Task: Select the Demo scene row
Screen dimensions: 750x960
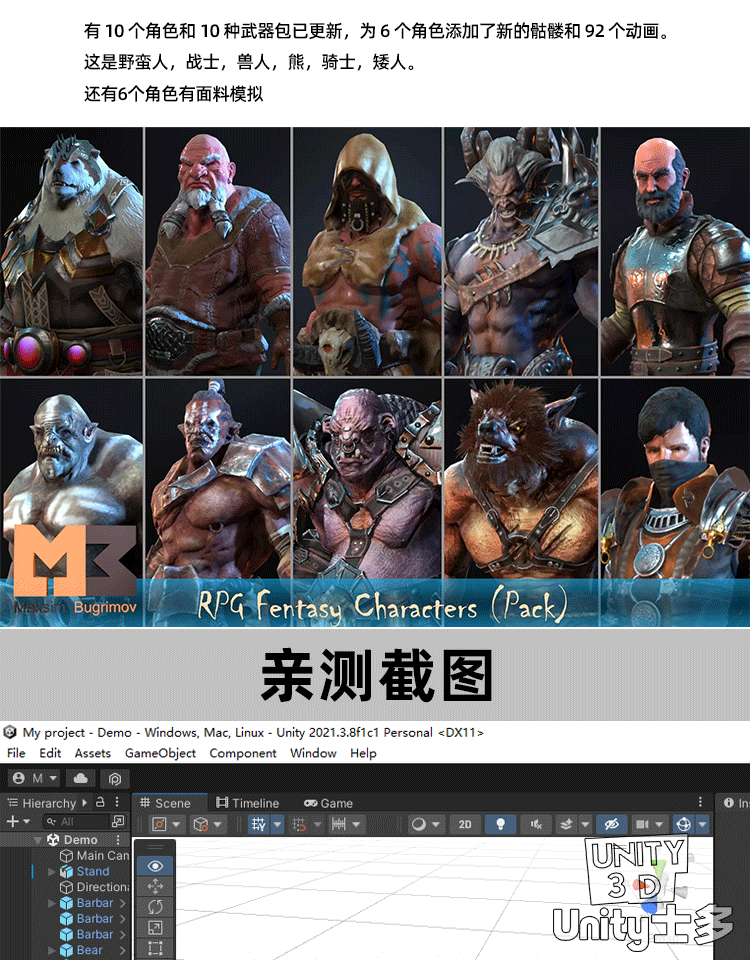Action: (66, 839)
